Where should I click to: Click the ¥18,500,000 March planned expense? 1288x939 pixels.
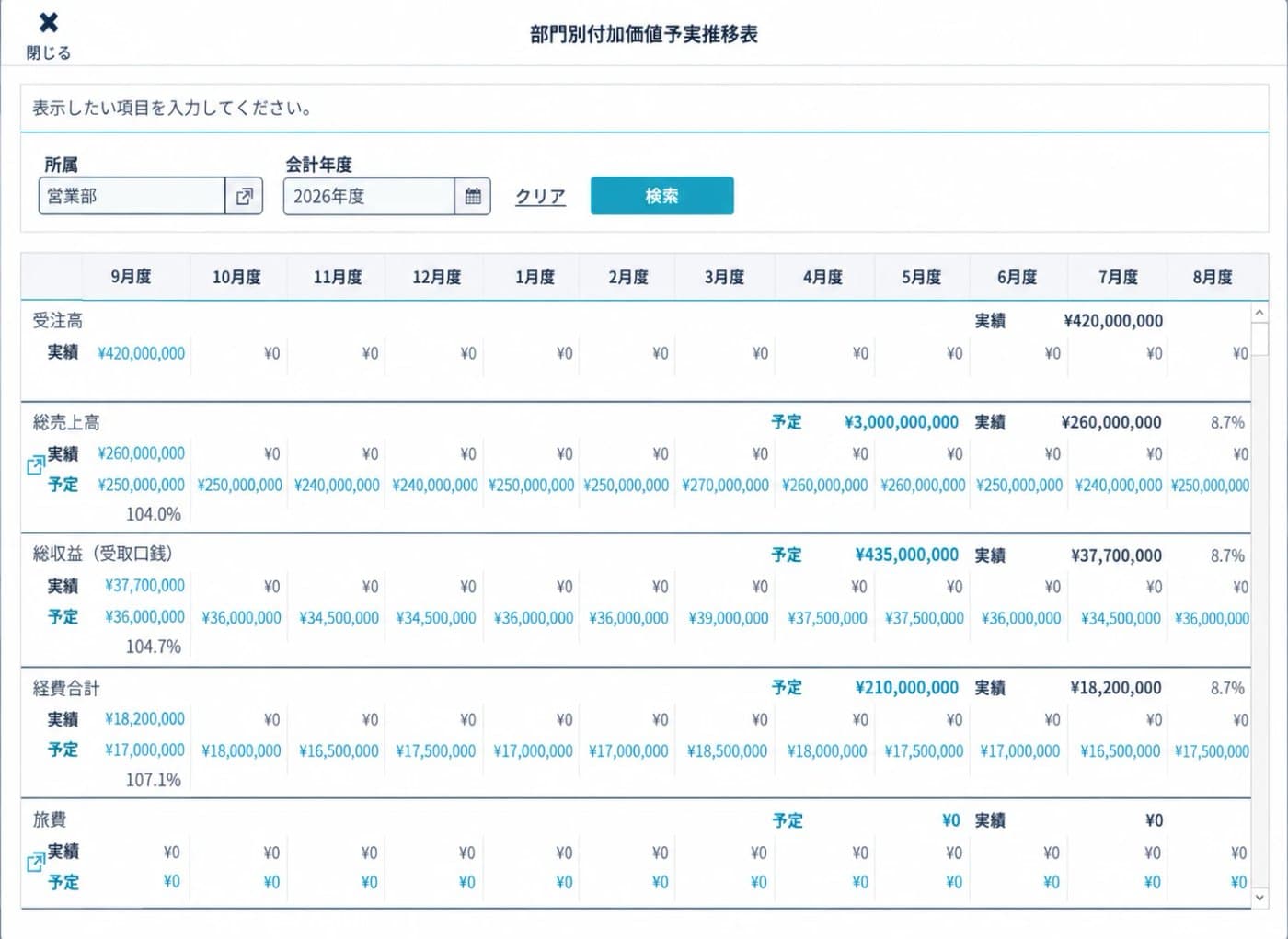pyautogui.click(x=728, y=750)
